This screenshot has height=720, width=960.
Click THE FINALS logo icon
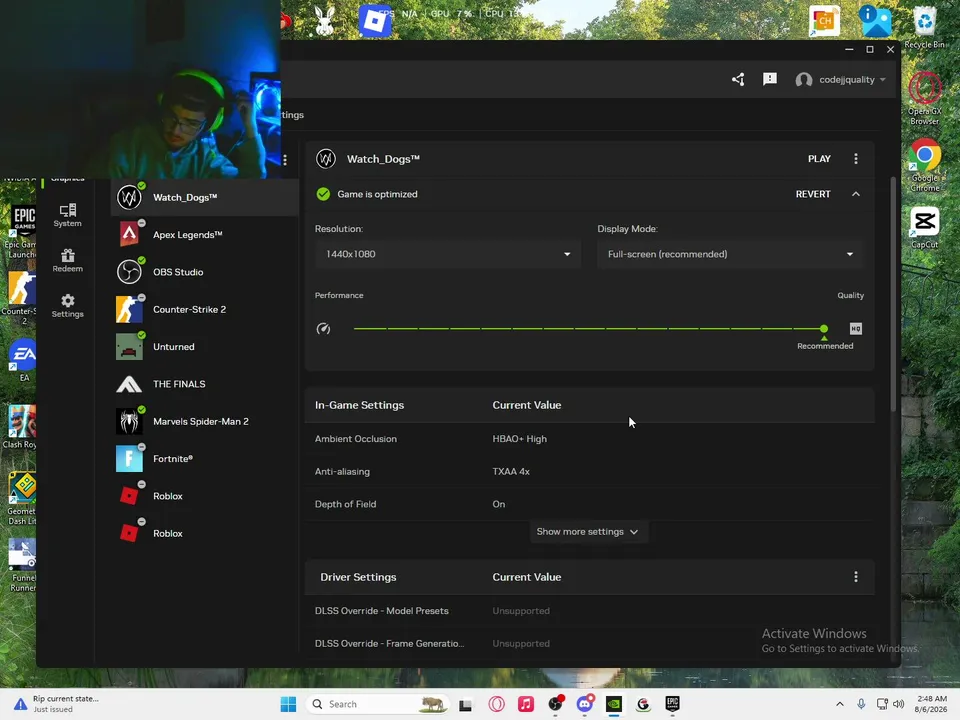[x=129, y=384]
